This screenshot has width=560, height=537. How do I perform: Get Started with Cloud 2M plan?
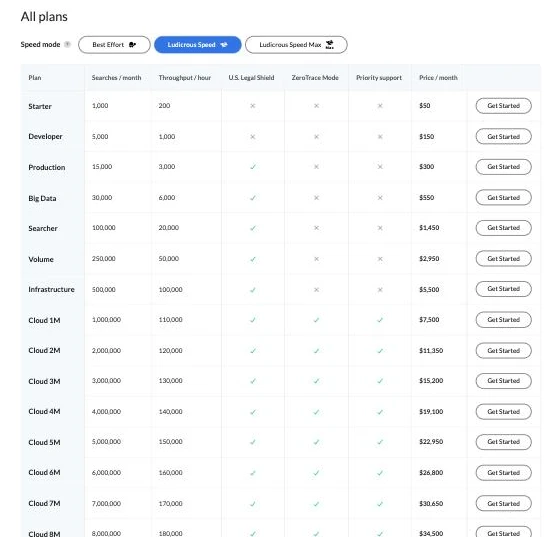tap(504, 351)
